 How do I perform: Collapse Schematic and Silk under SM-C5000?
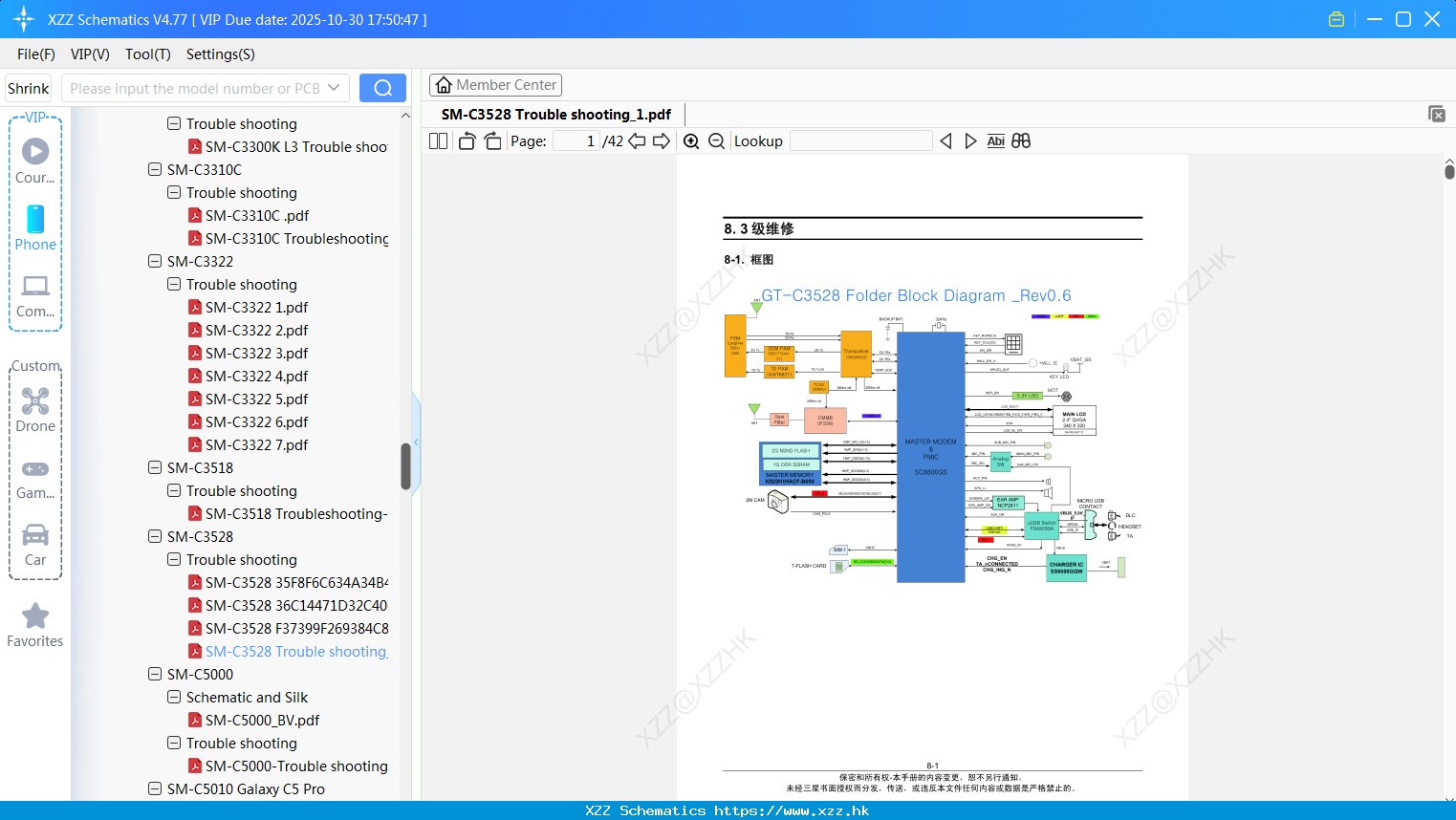coord(174,697)
